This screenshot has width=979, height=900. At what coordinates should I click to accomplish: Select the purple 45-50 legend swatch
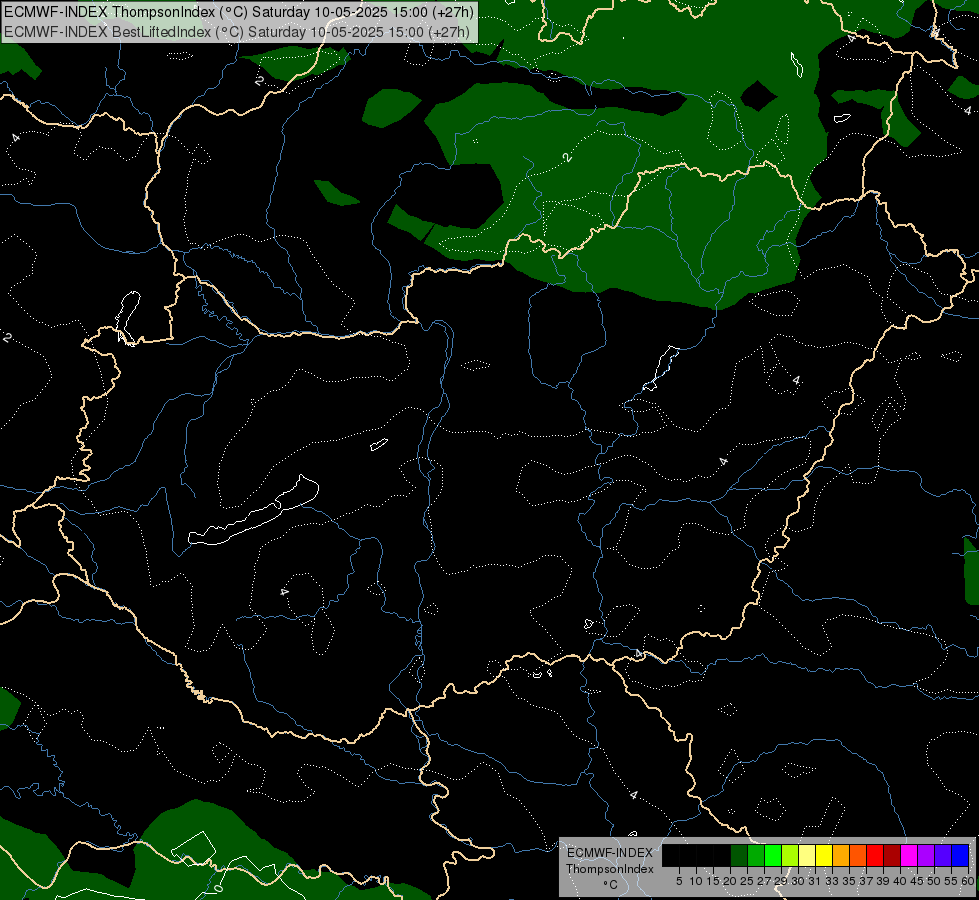click(925, 855)
